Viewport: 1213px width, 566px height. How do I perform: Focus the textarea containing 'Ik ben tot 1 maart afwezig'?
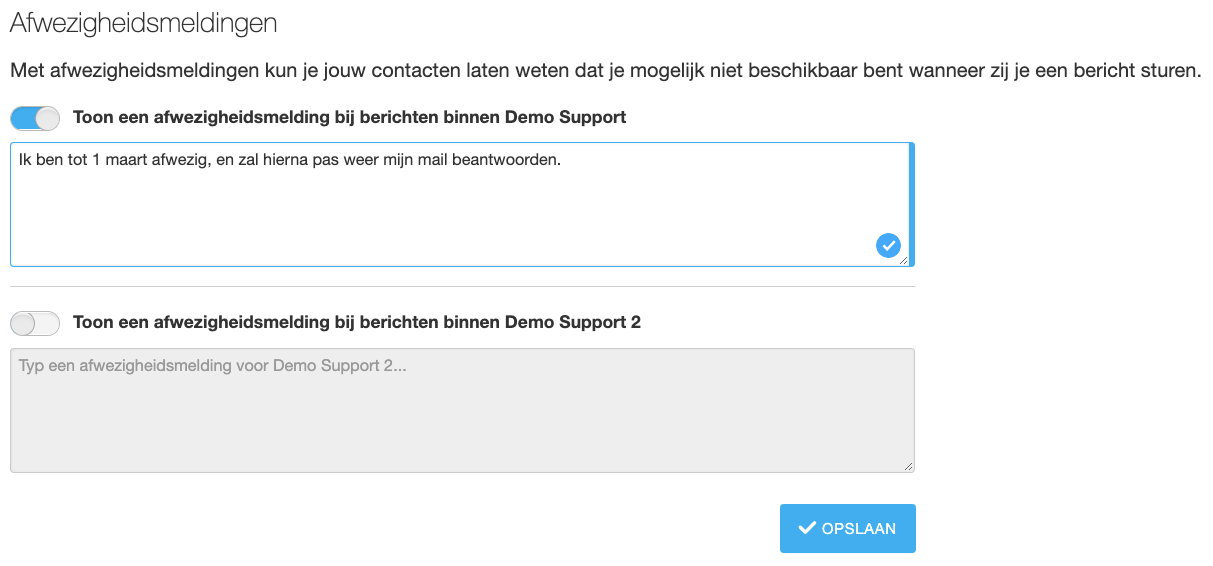pos(460,204)
